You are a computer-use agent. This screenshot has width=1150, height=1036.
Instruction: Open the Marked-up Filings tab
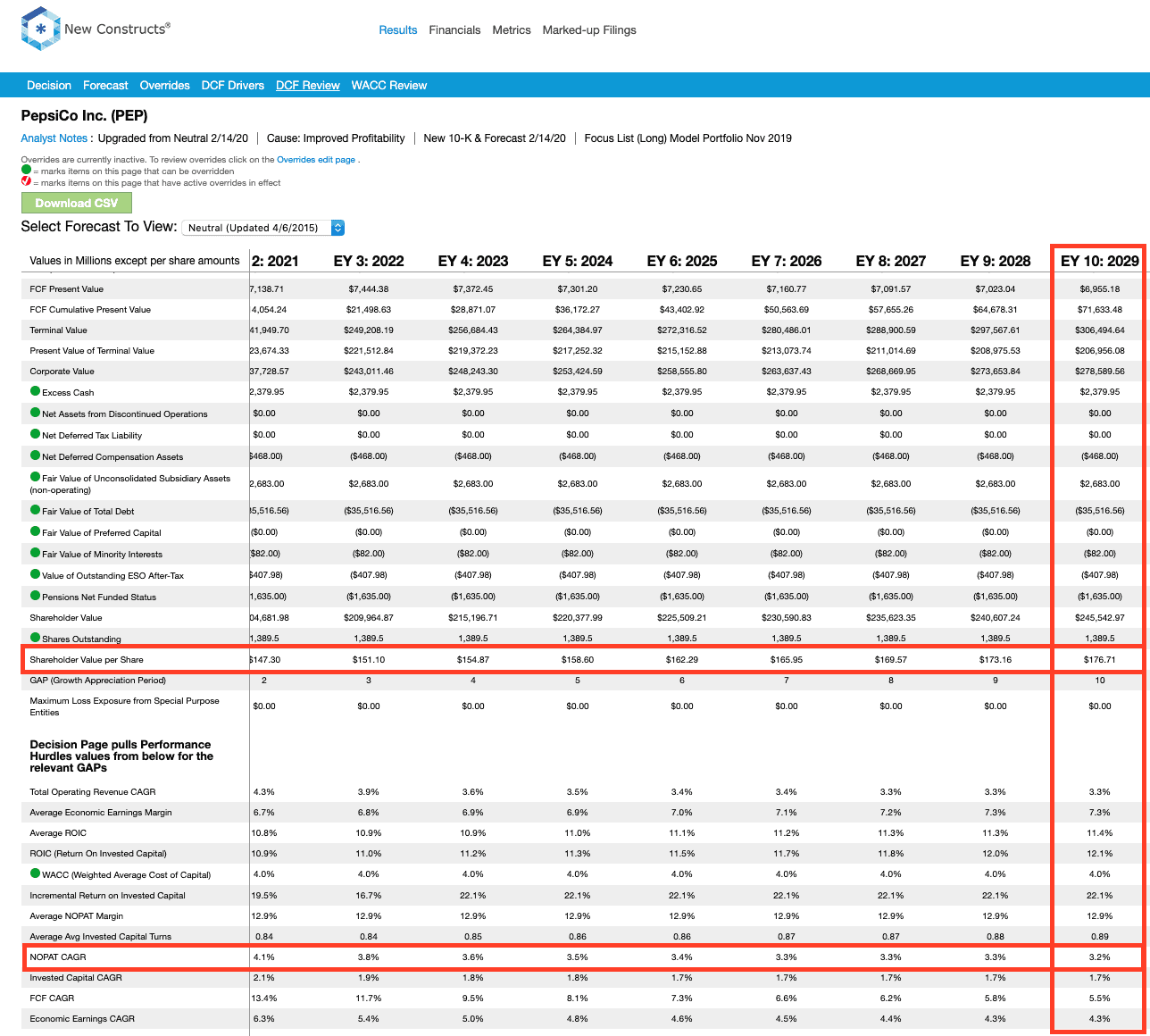(x=589, y=29)
